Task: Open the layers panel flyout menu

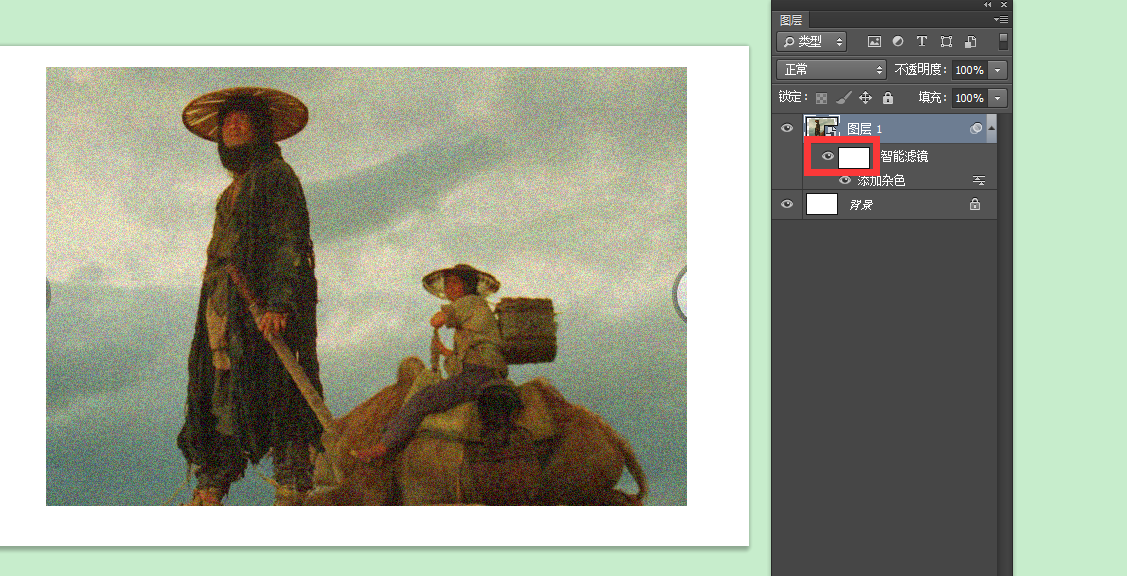Action: point(1000,19)
